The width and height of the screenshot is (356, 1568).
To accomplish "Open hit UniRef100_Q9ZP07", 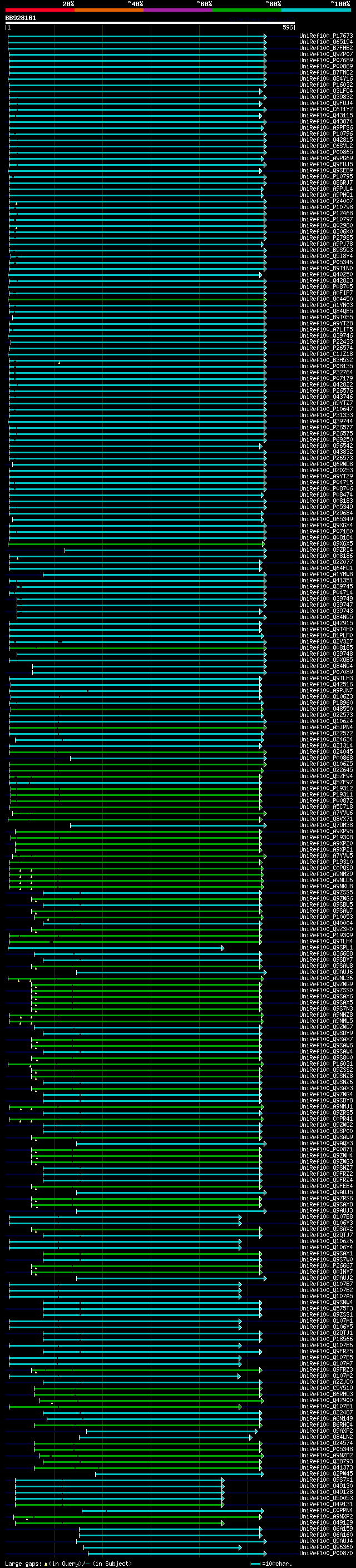I will point(326,54).
